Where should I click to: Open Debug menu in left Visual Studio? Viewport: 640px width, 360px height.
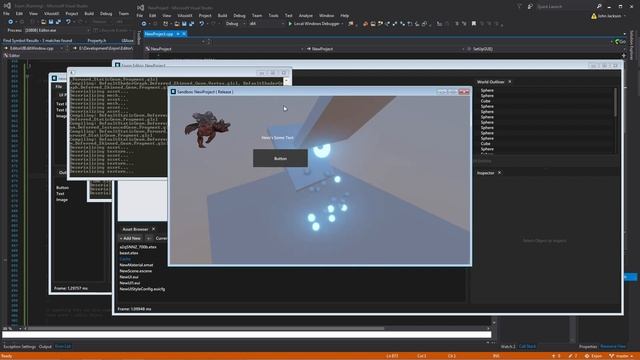(x=106, y=13)
